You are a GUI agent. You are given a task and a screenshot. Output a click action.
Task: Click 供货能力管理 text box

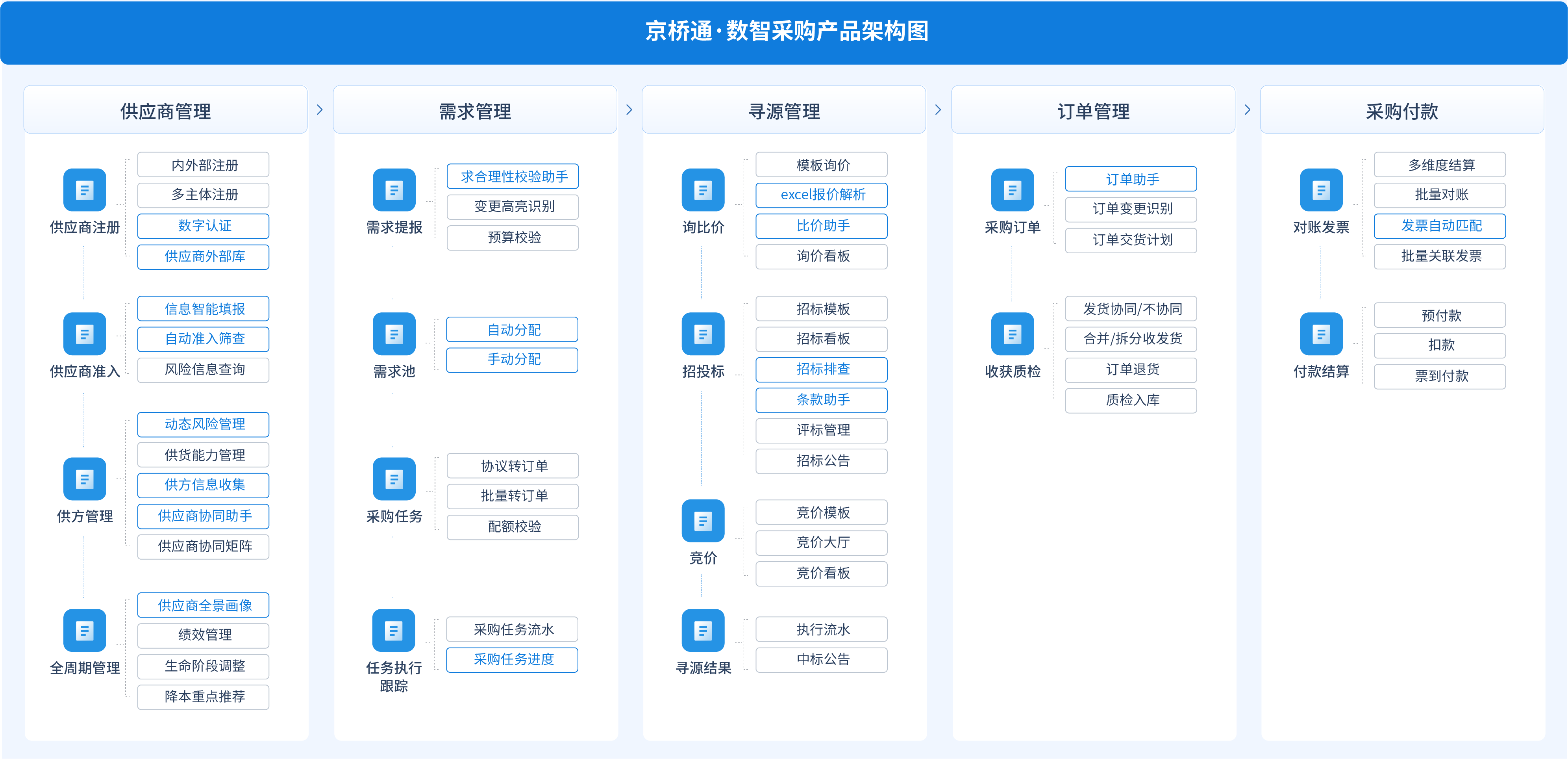click(x=203, y=455)
